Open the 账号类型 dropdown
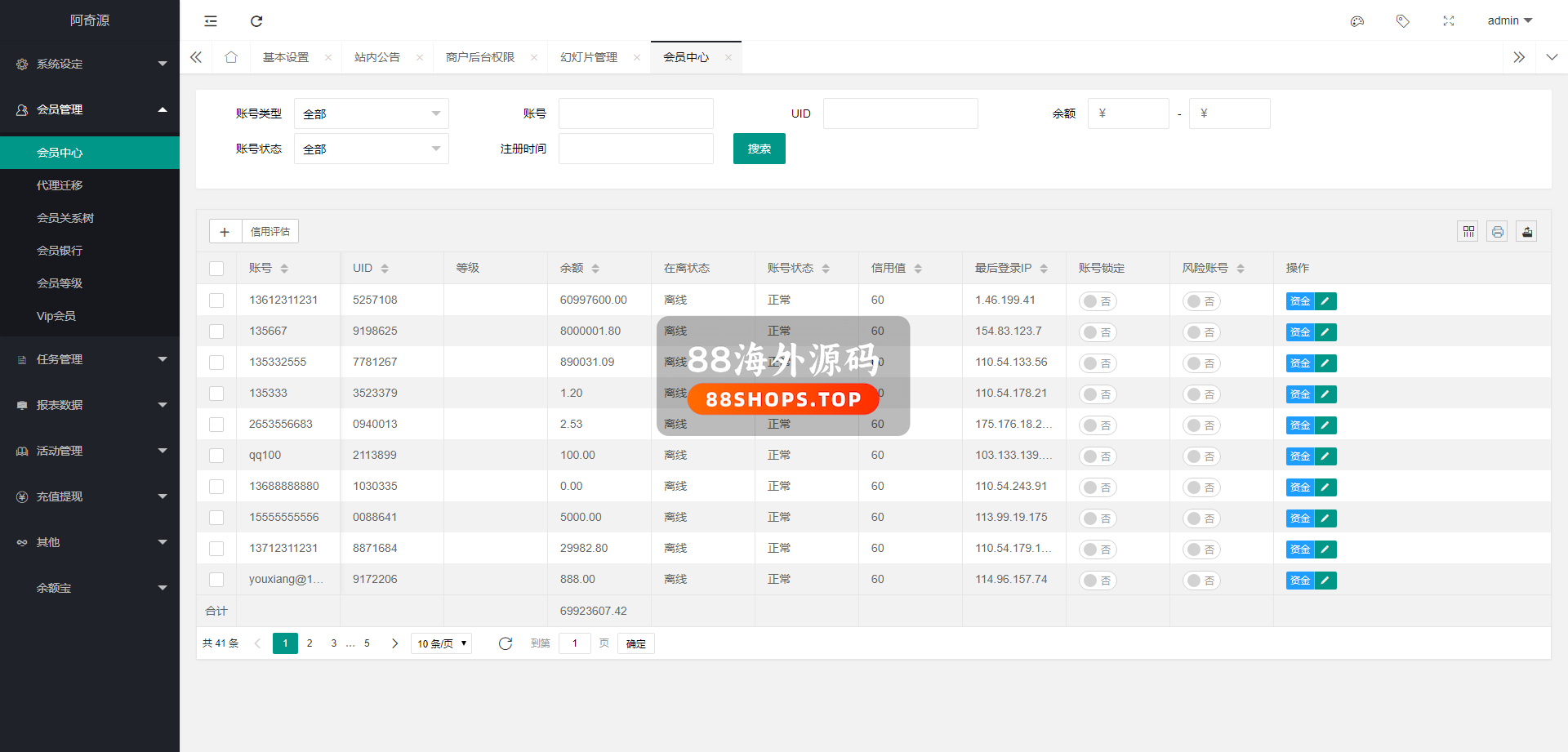 point(371,113)
